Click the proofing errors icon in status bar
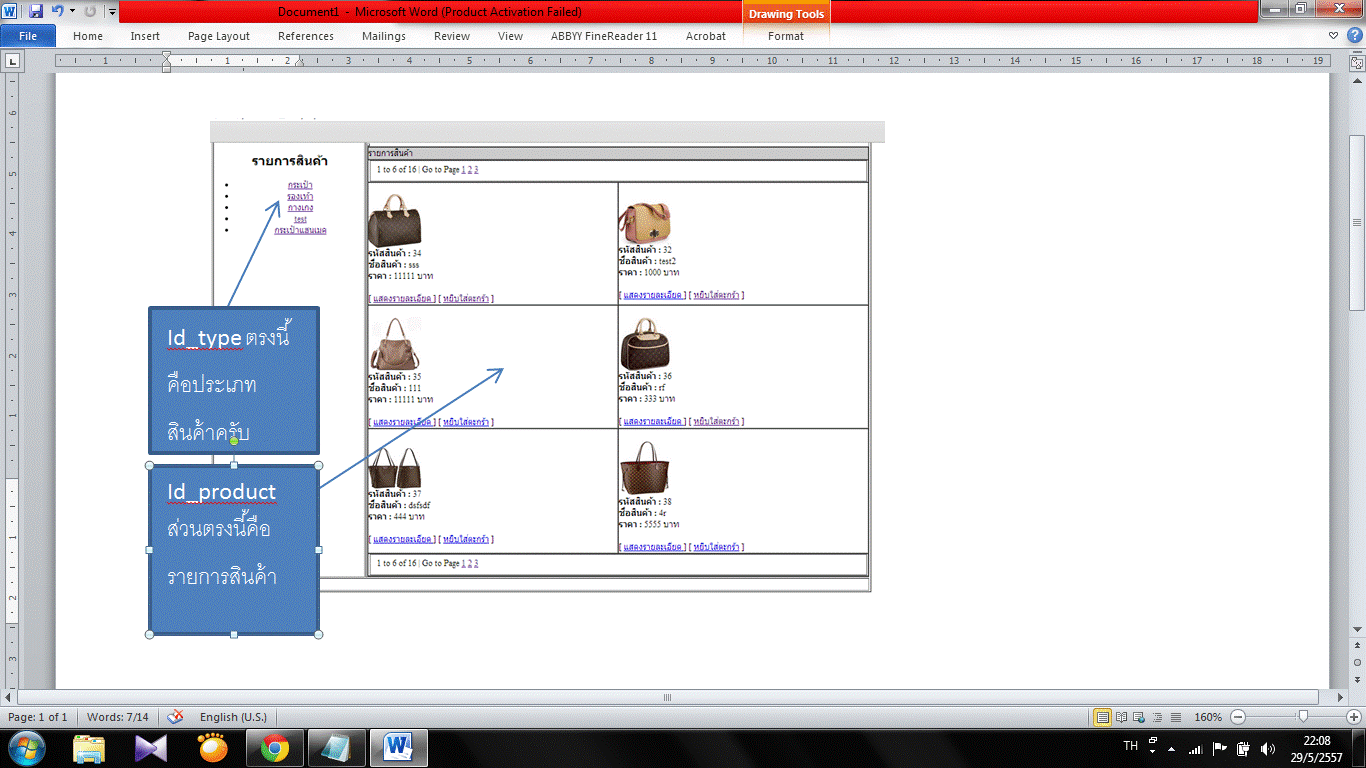The image size is (1366, 768). [x=175, y=717]
